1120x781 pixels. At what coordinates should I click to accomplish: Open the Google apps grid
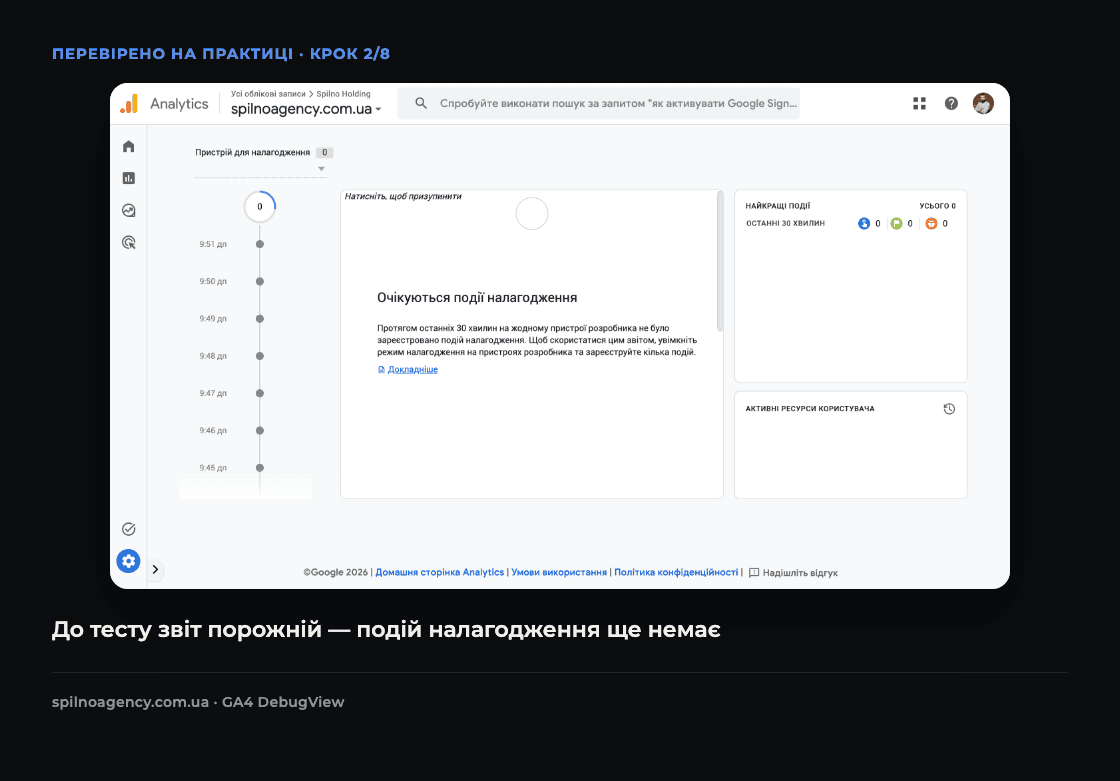tap(919, 104)
